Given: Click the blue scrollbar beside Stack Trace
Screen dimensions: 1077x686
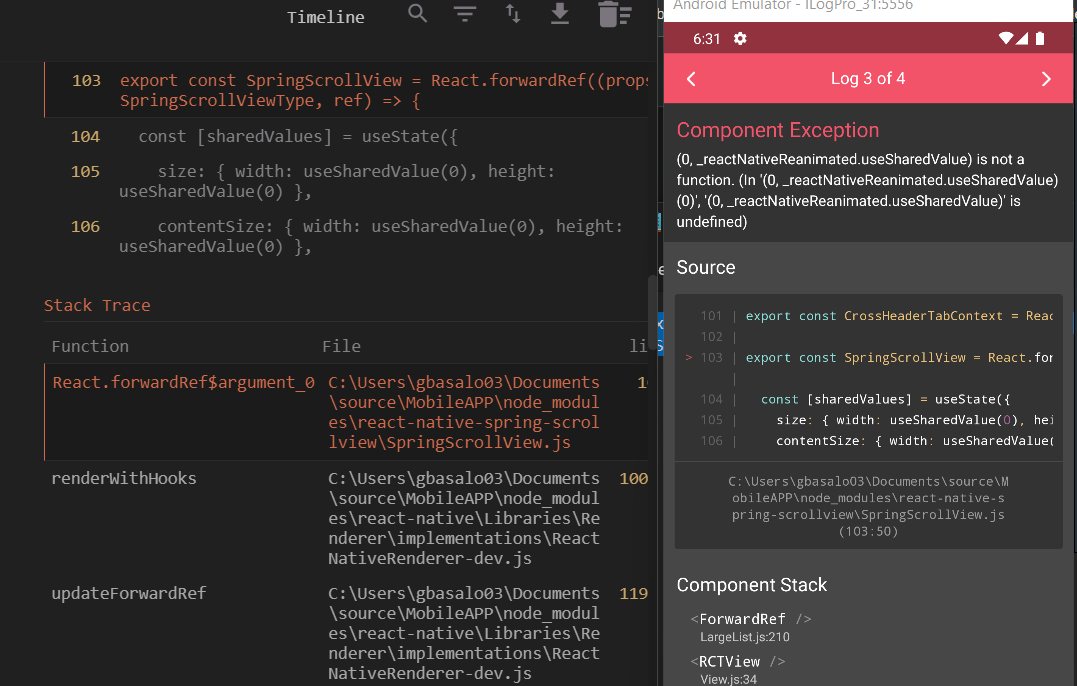Looking at the screenshot, I should point(659,330).
